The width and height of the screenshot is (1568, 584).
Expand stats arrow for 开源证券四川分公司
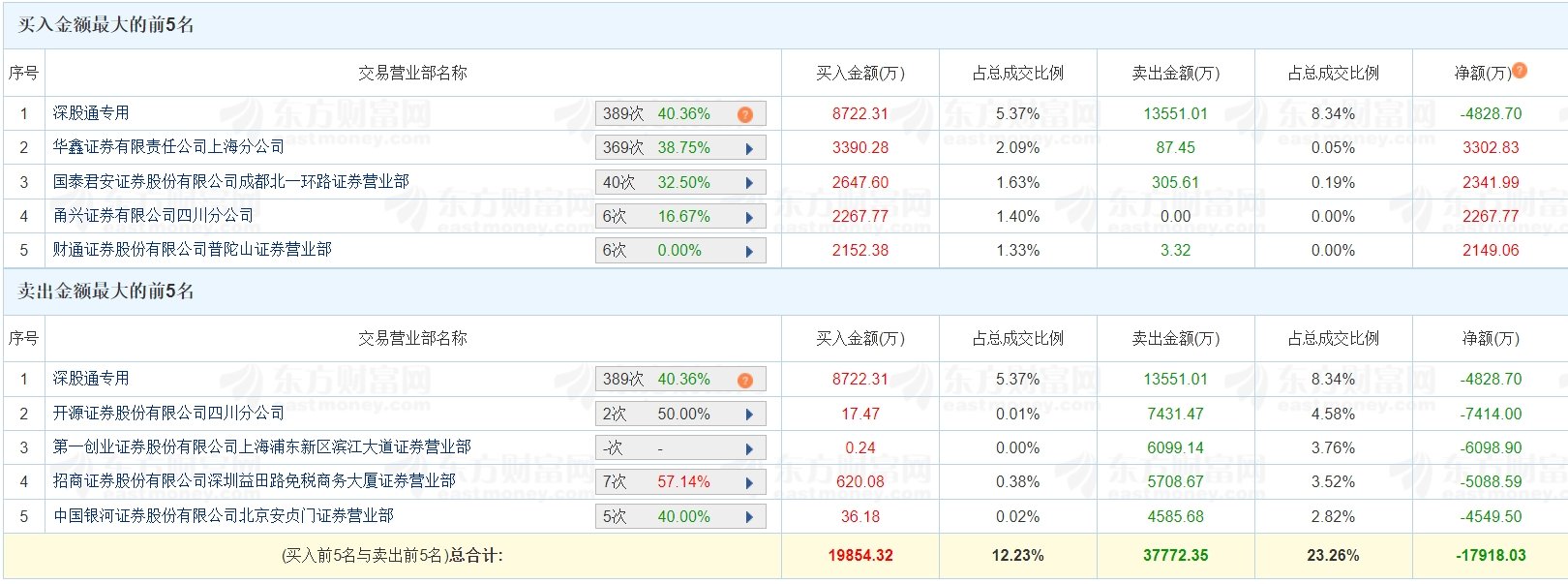749,415
